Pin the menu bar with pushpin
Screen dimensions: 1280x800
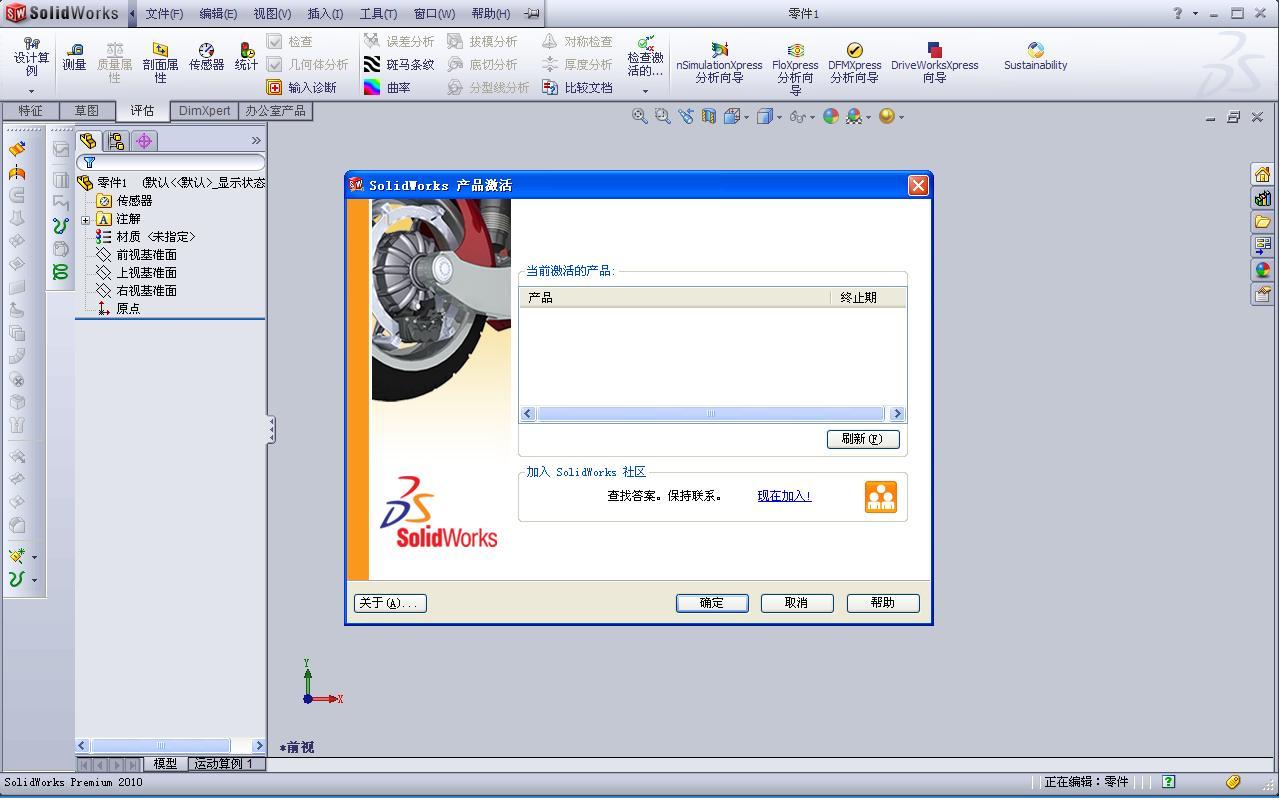tap(532, 13)
